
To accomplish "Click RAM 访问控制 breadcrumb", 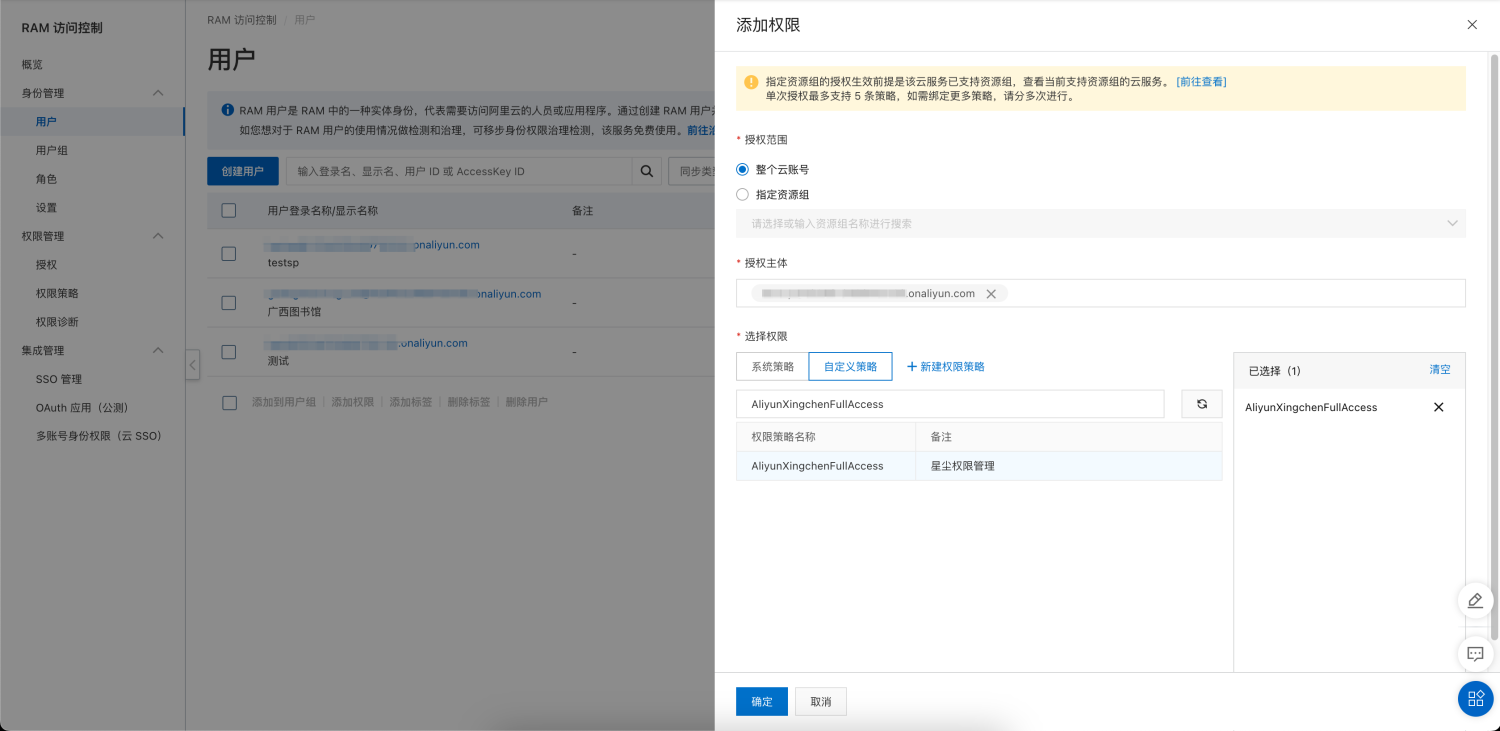I will [241, 20].
